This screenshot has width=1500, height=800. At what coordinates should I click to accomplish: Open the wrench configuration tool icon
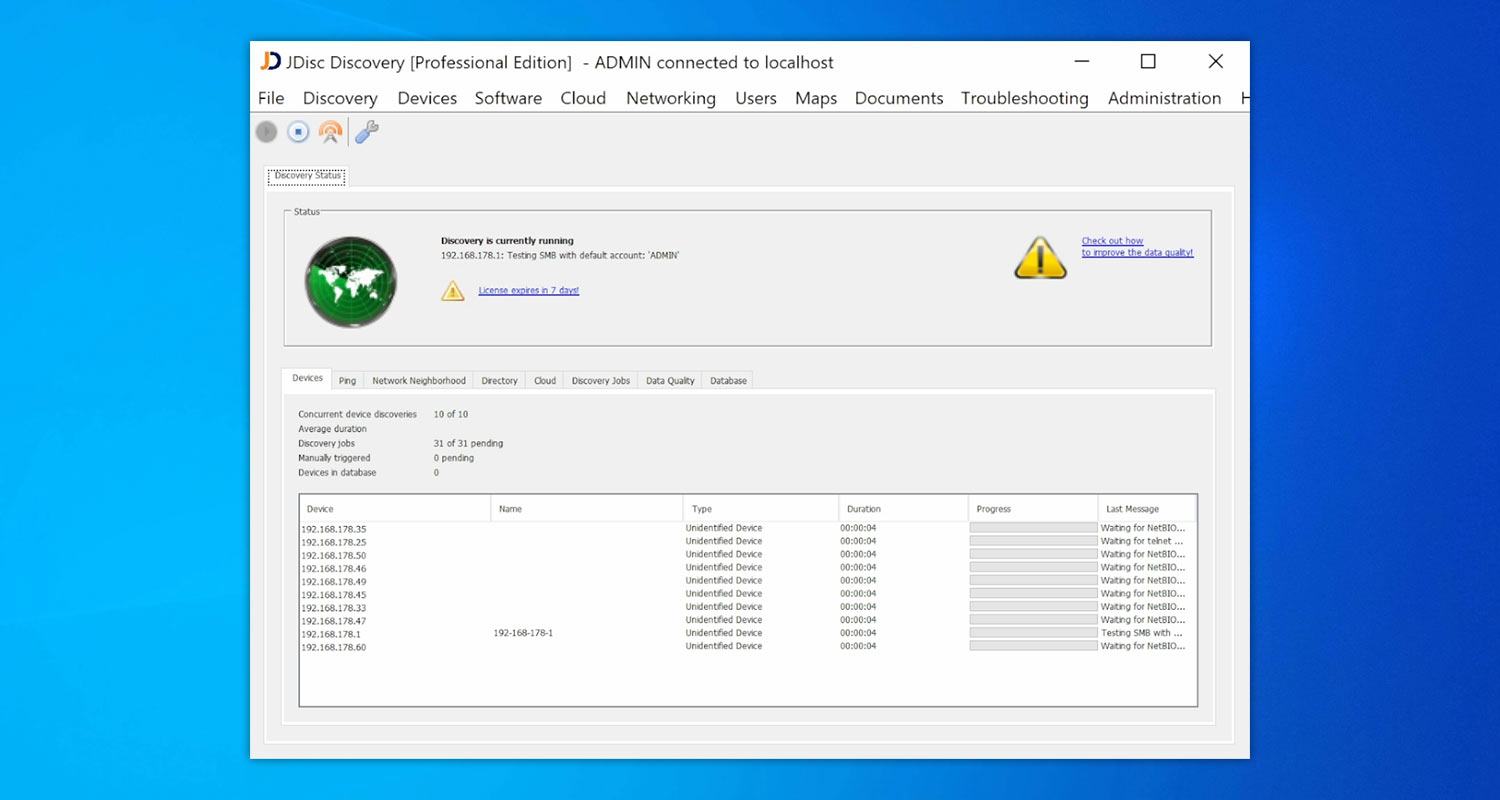click(x=367, y=131)
